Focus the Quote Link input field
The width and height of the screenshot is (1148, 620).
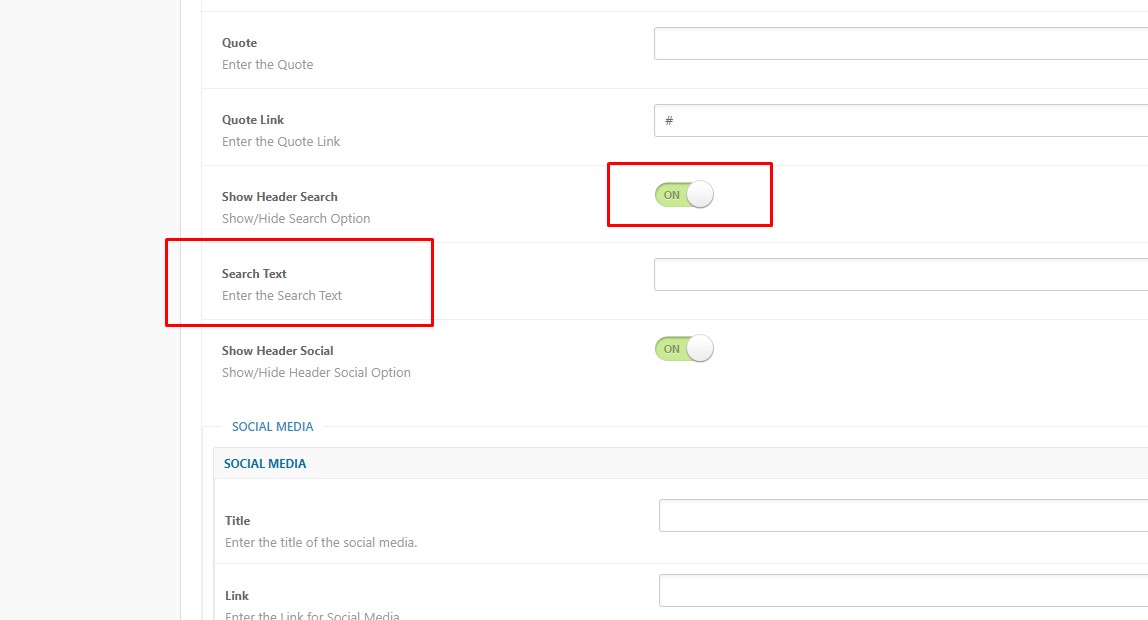(x=900, y=121)
